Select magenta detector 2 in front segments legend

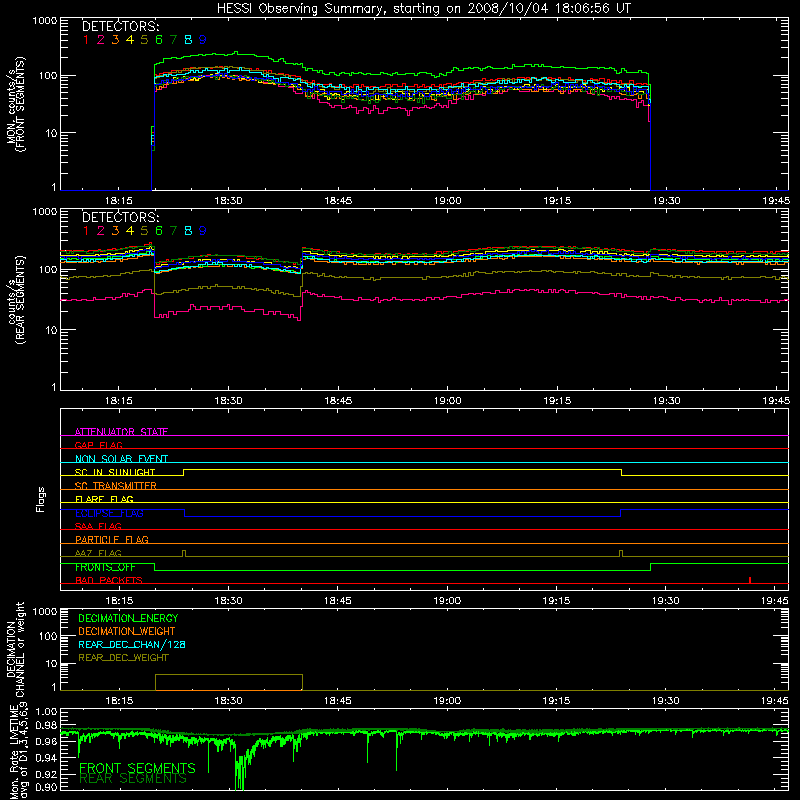pyautogui.click(x=101, y=40)
